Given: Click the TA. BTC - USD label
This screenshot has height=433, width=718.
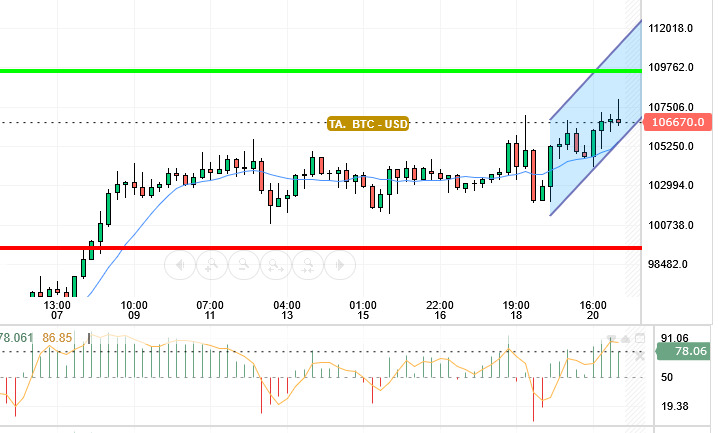Looking at the screenshot, I should pyautogui.click(x=368, y=124).
